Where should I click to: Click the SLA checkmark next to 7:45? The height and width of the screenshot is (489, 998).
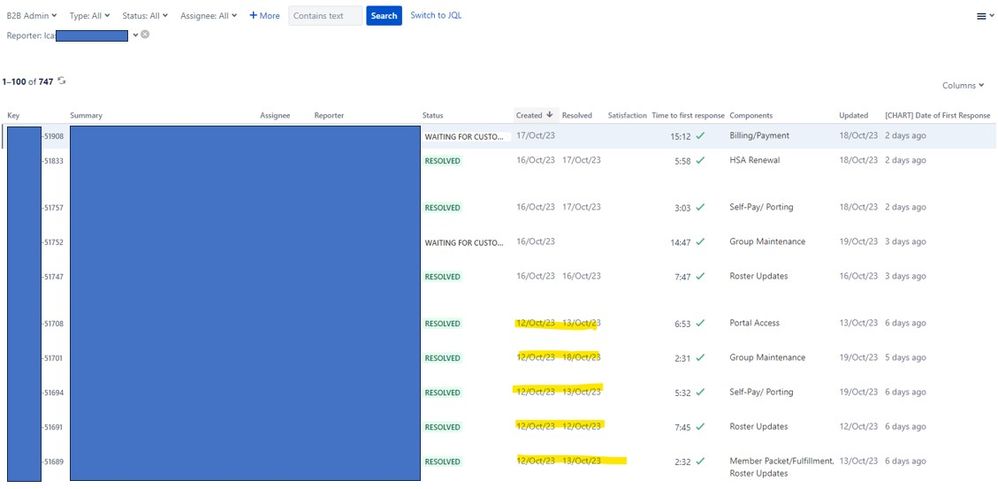point(700,427)
